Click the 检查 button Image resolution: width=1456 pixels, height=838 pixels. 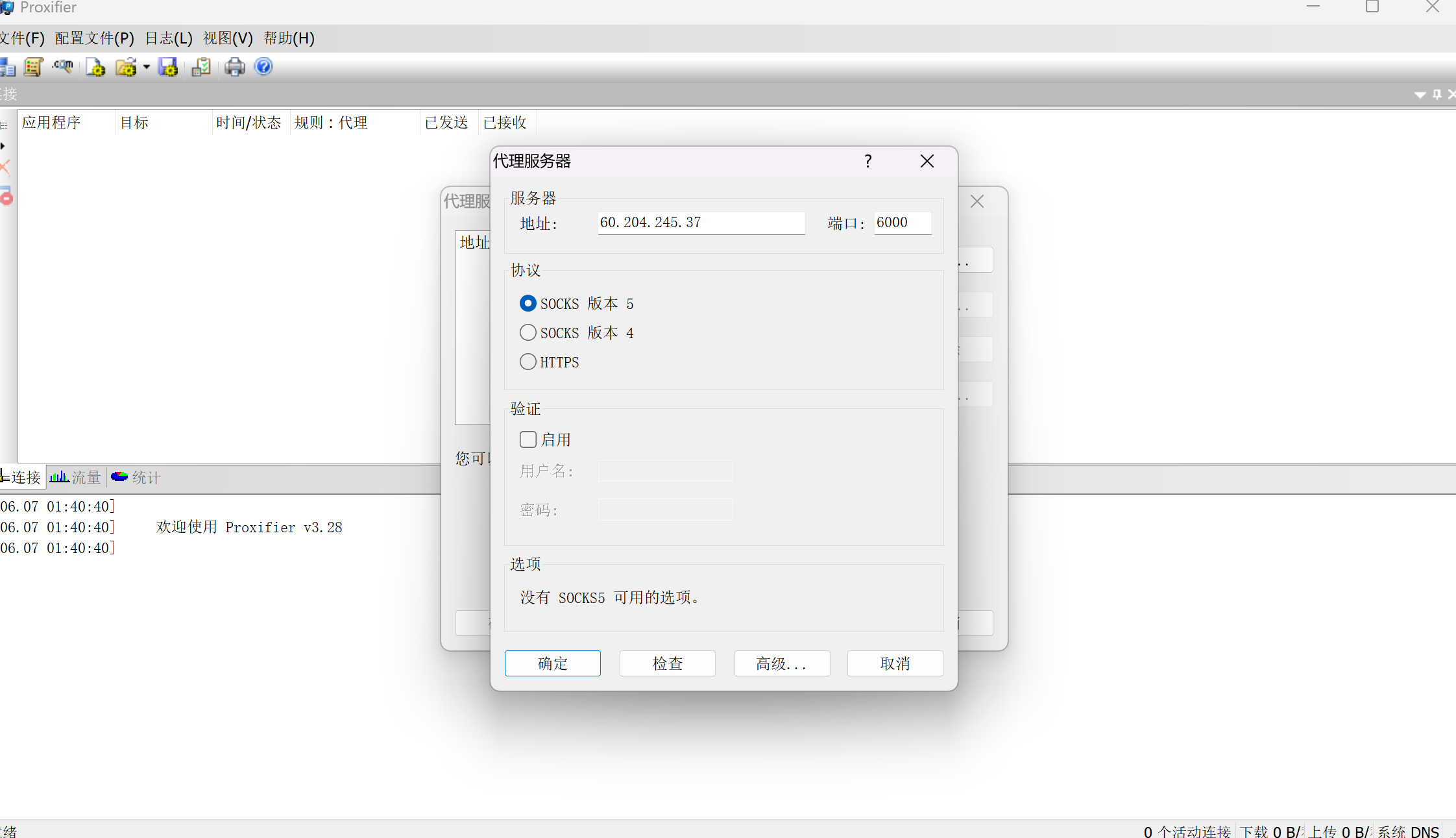(x=667, y=663)
